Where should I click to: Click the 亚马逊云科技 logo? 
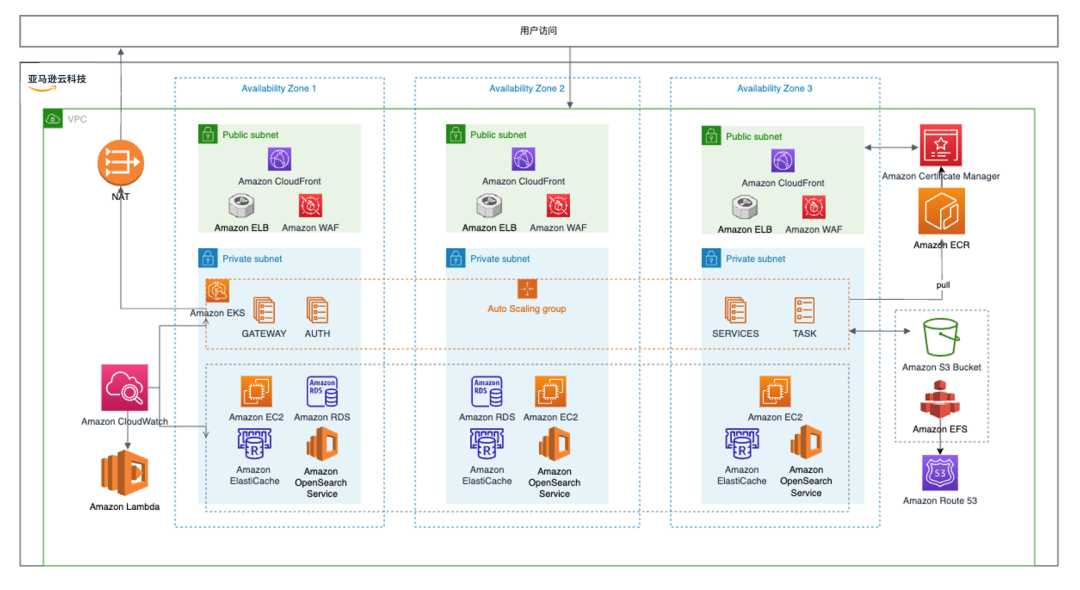[57, 82]
